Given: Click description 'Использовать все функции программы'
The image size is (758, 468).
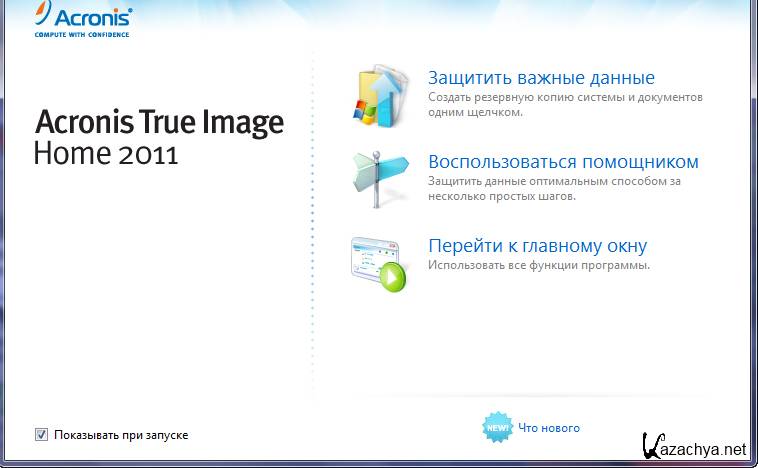Looking at the screenshot, I should [x=539, y=265].
